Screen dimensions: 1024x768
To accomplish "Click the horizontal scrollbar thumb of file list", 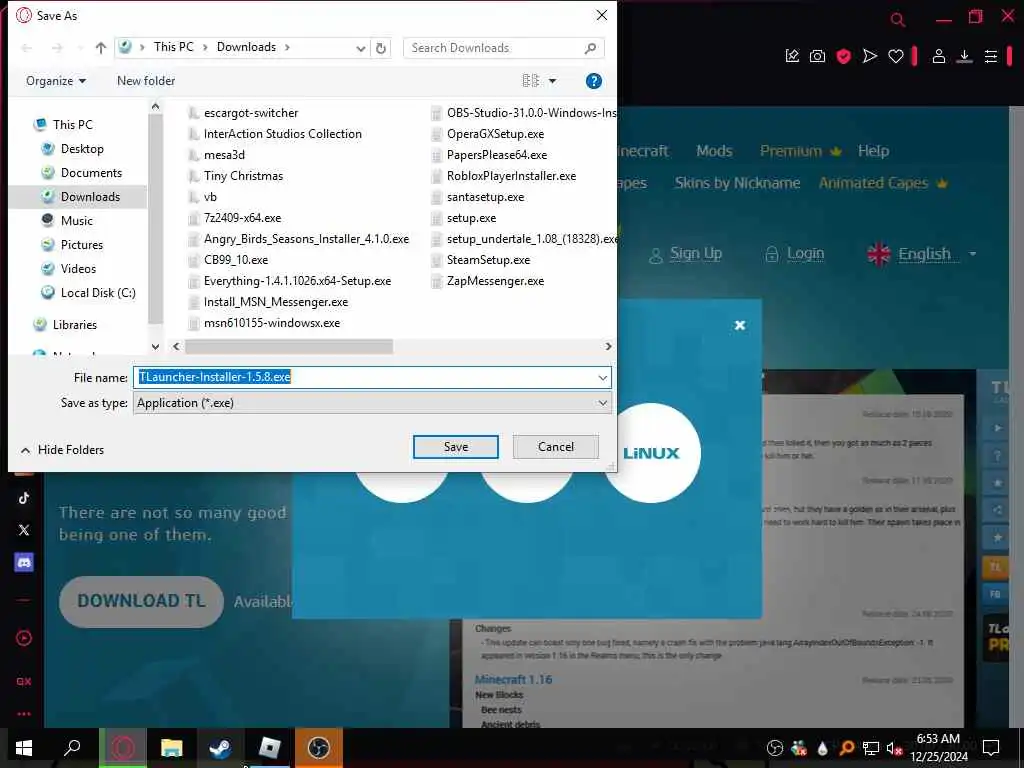I will point(289,346).
